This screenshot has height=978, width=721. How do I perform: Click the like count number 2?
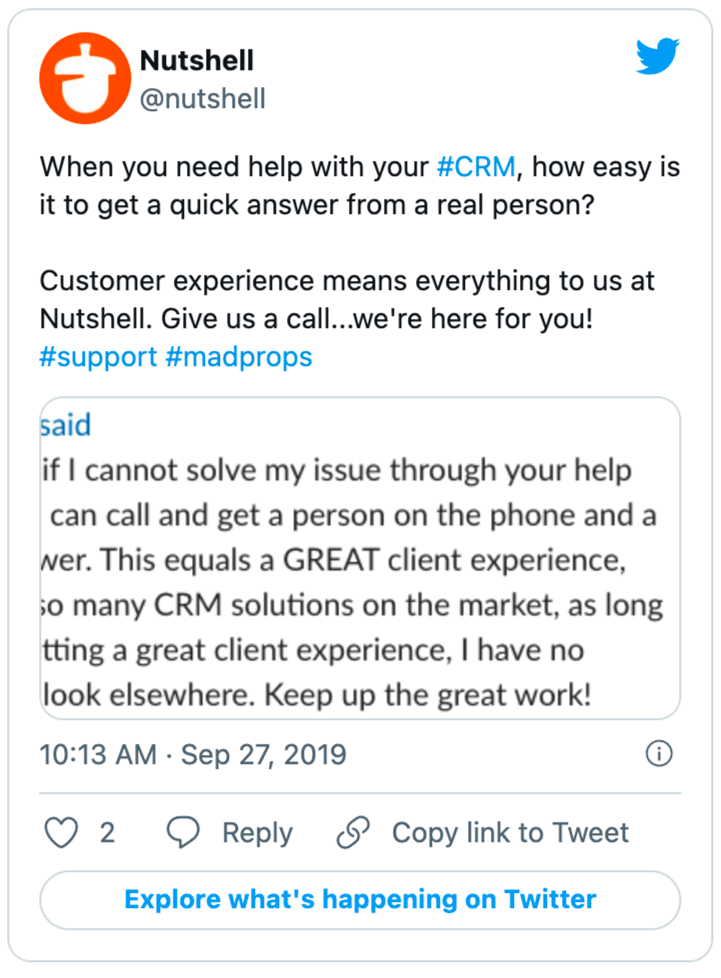pyautogui.click(x=107, y=832)
